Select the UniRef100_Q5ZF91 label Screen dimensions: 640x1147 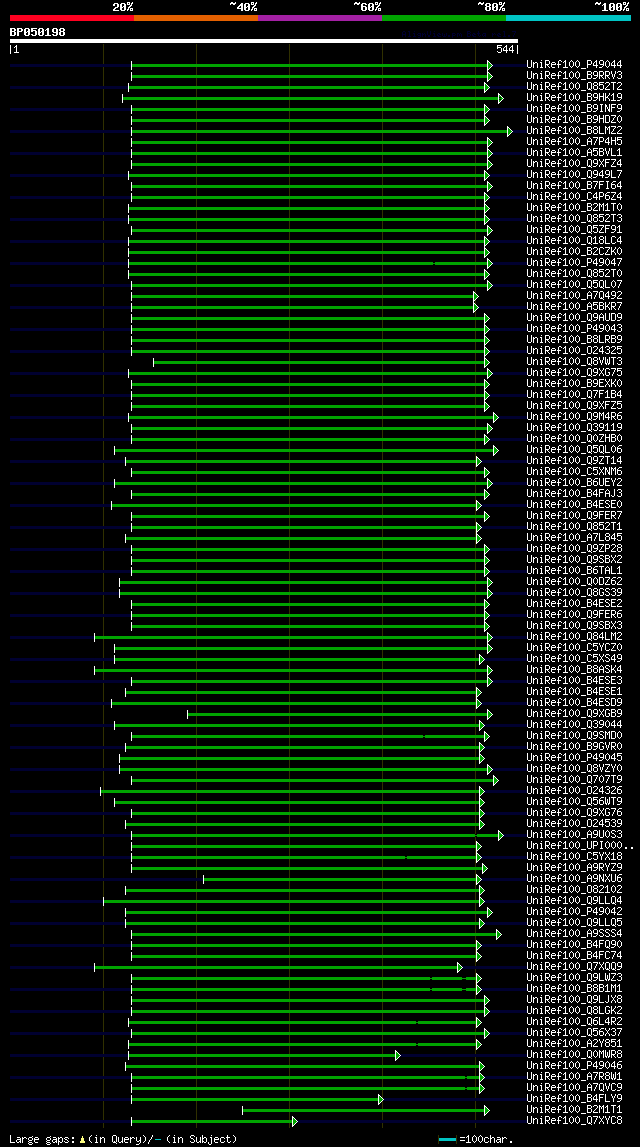[574, 230]
